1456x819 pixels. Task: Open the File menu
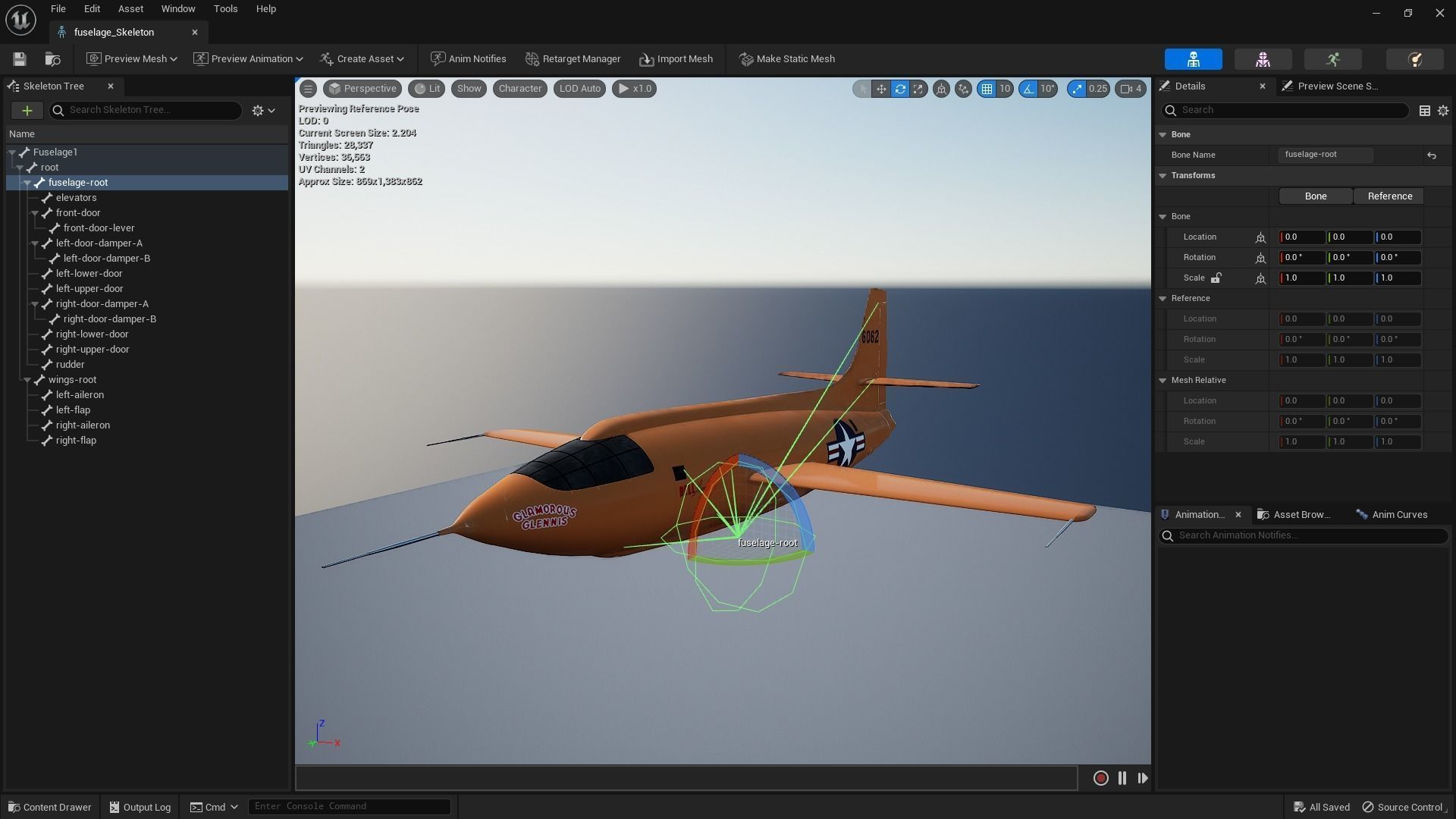click(x=58, y=9)
